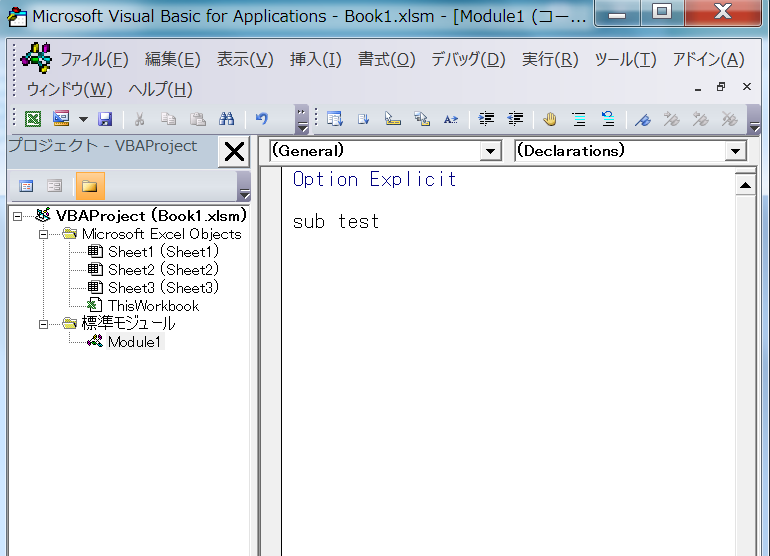Select Module1 in project tree
This screenshot has height=556, width=770.
135,342
